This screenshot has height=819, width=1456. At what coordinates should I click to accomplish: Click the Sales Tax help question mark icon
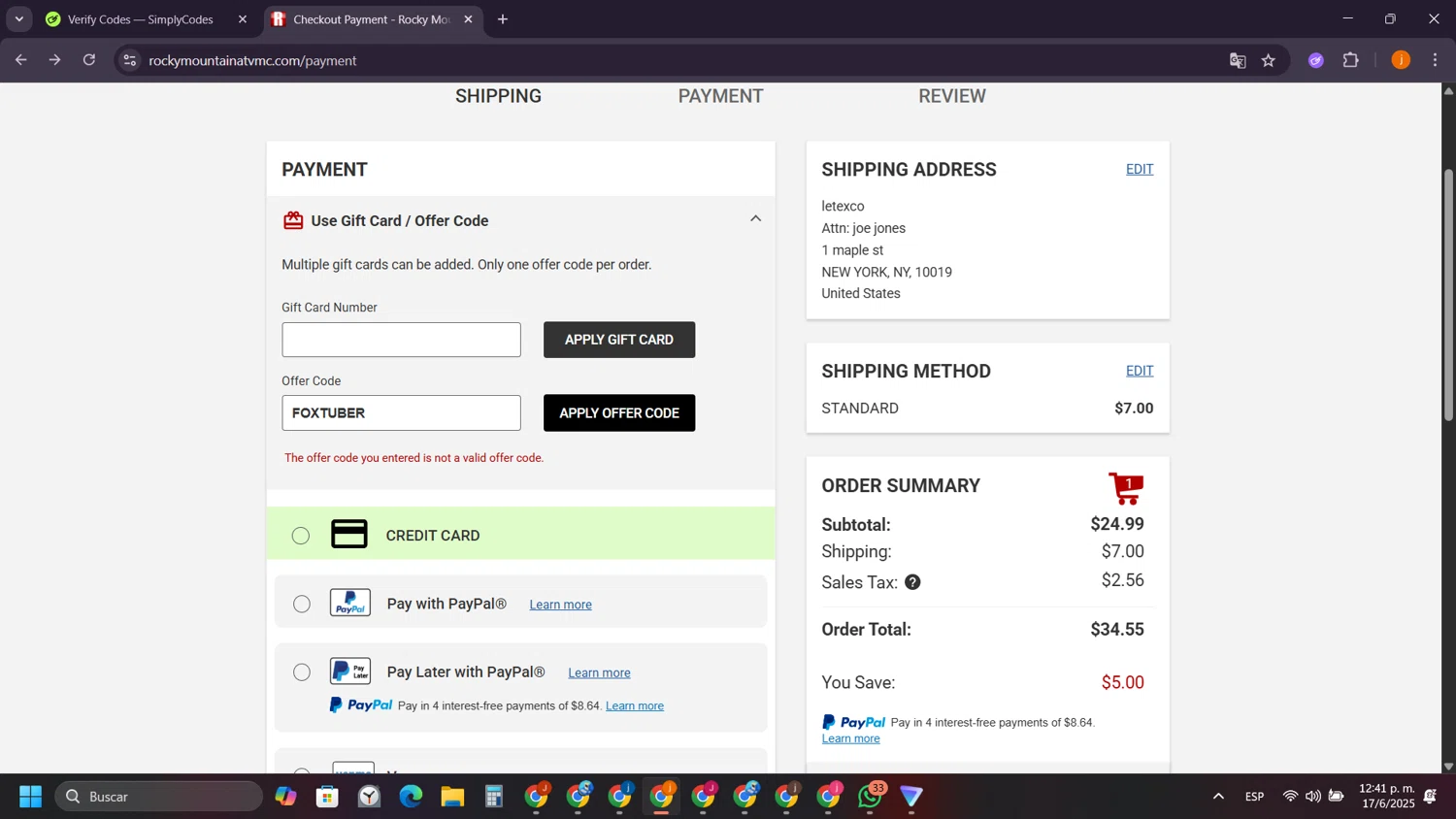[912, 582]
